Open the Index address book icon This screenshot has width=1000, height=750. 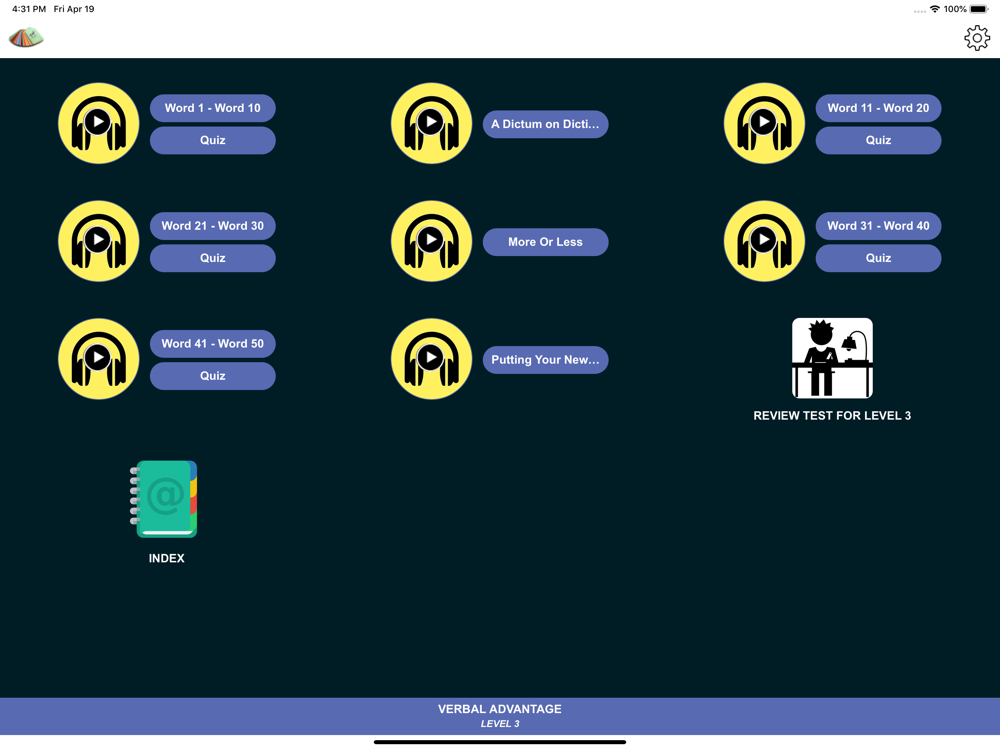(x=165, y=499)
